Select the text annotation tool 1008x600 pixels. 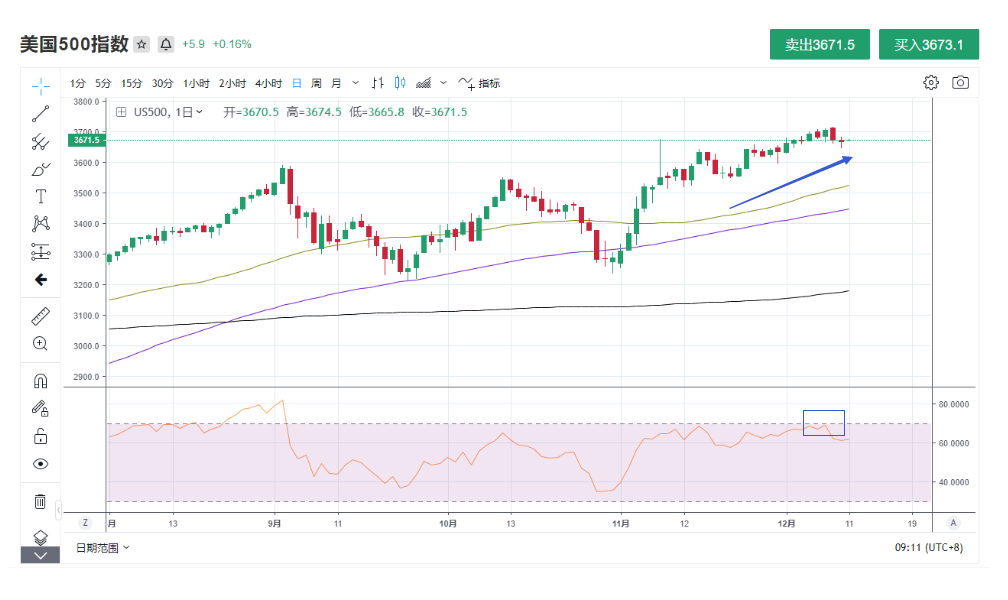tap(40, 196)
